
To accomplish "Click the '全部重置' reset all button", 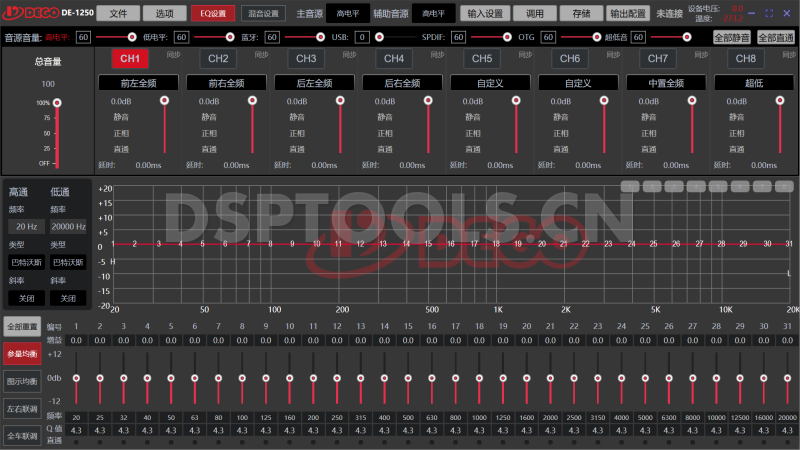I will point(22,326).
